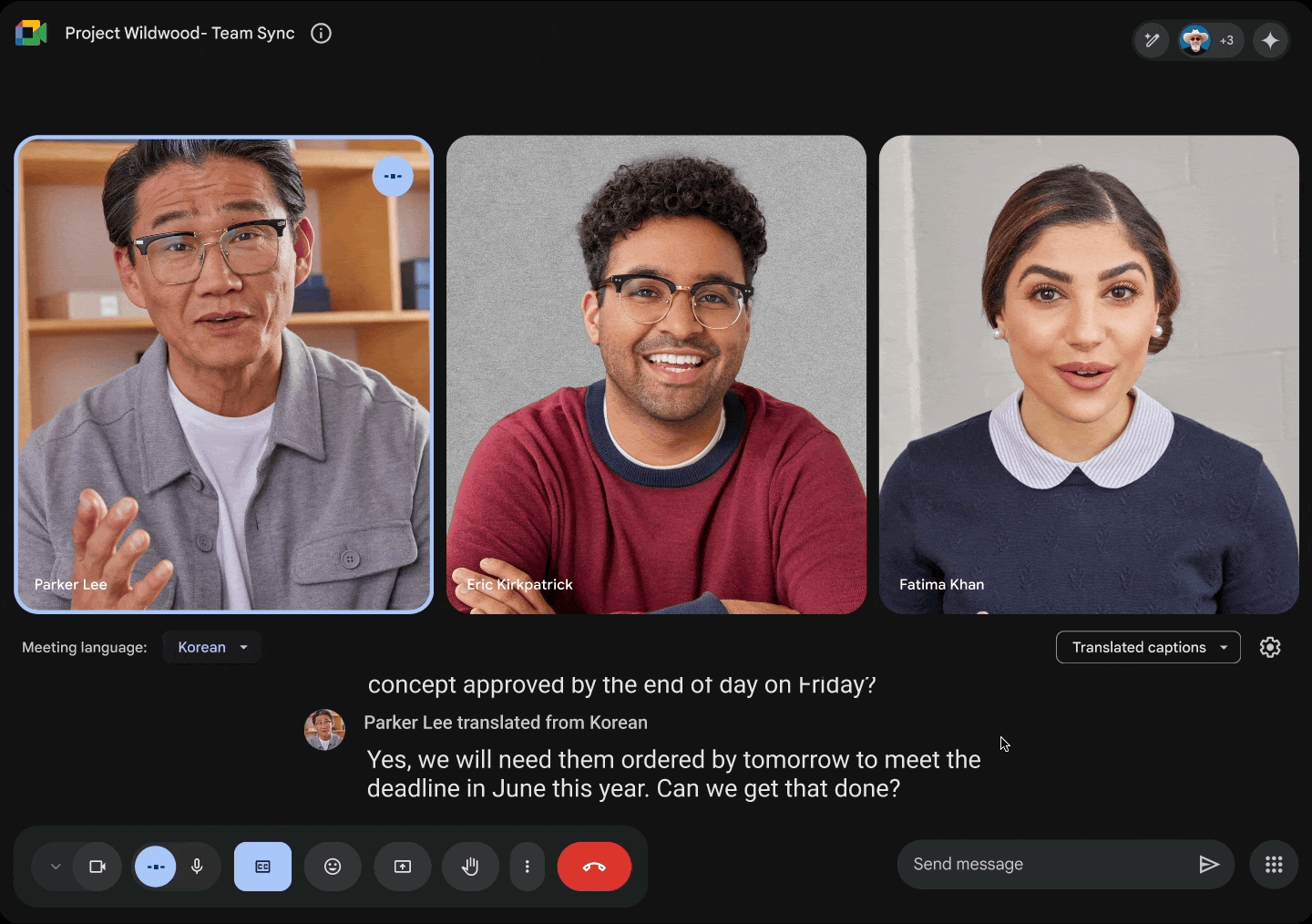View meeting details info icon

pos(320,33)
